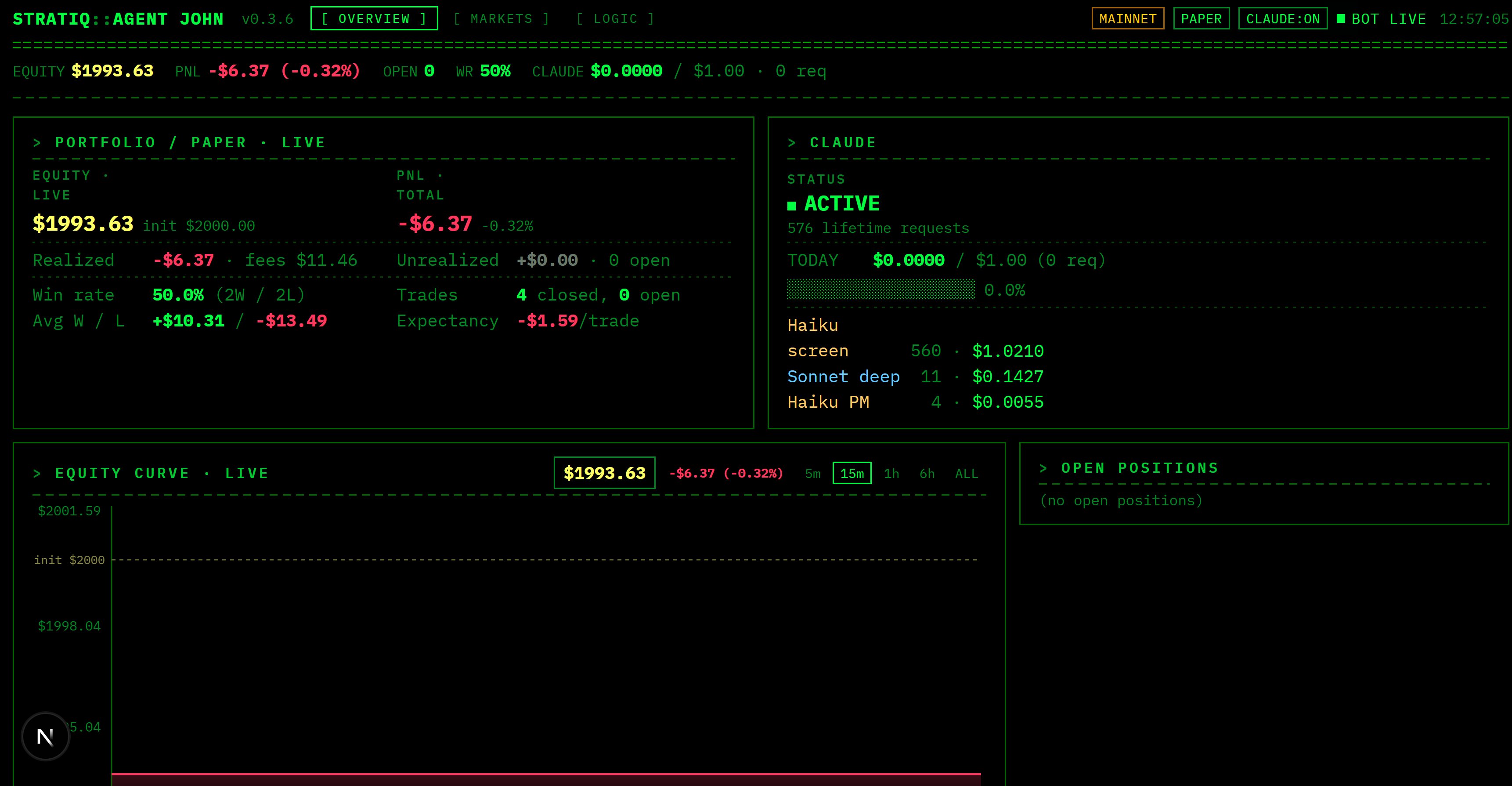The image size is (1512, 786).
Task: Click the Sonnet deep $0.1427 cost
Action: [1008, 376]
